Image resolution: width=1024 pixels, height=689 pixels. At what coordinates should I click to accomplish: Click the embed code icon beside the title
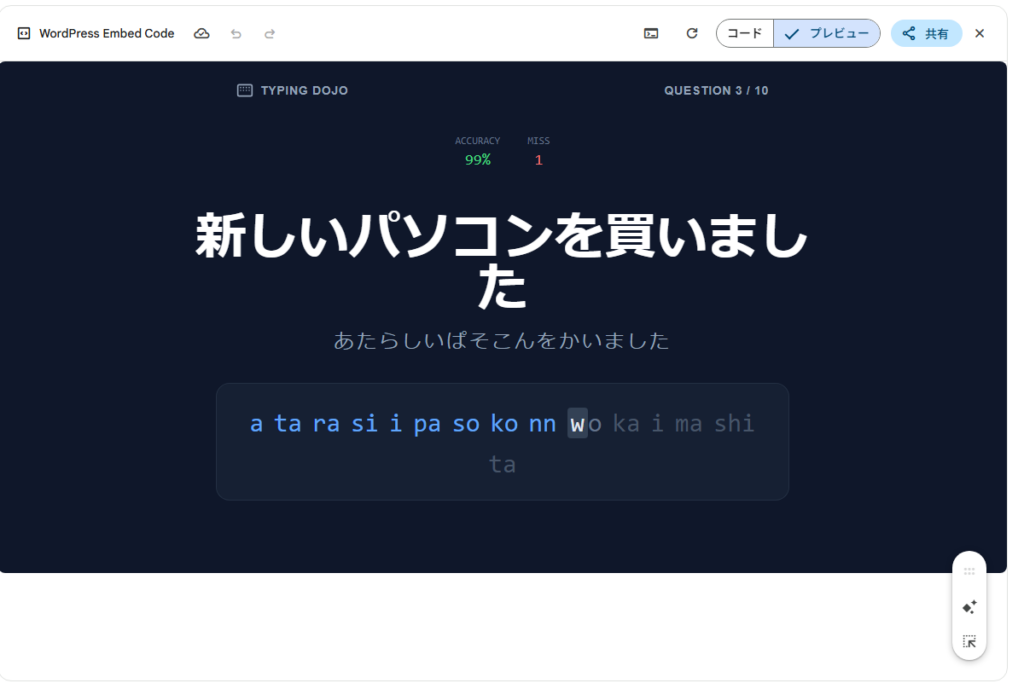pos(24,34)
